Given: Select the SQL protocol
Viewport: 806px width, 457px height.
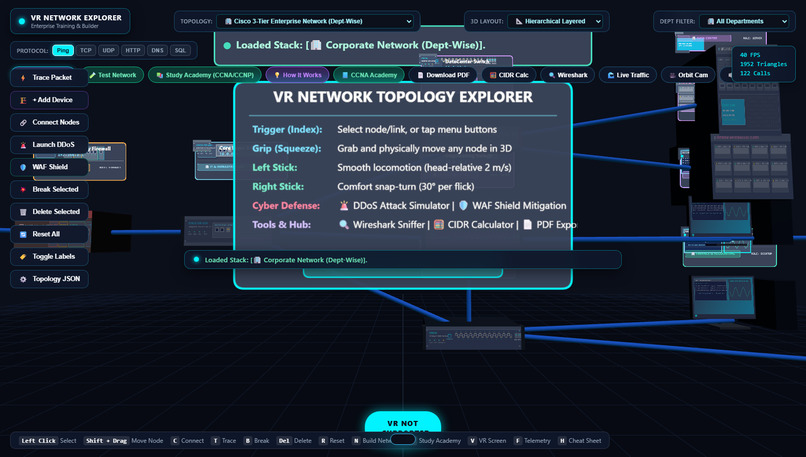Looking at the screenshot, I should 180,50.
